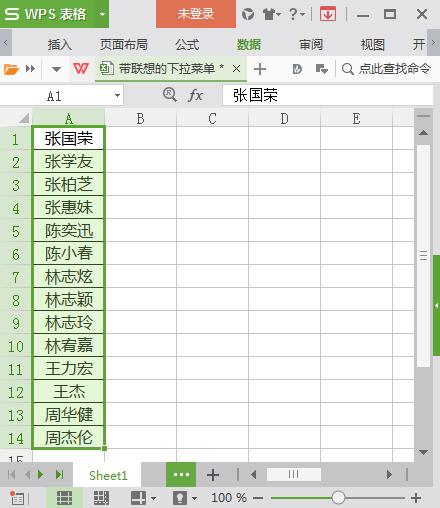Click the select-all corner triangle
This screenshot has height=508, width=440.
coord(23,118)
